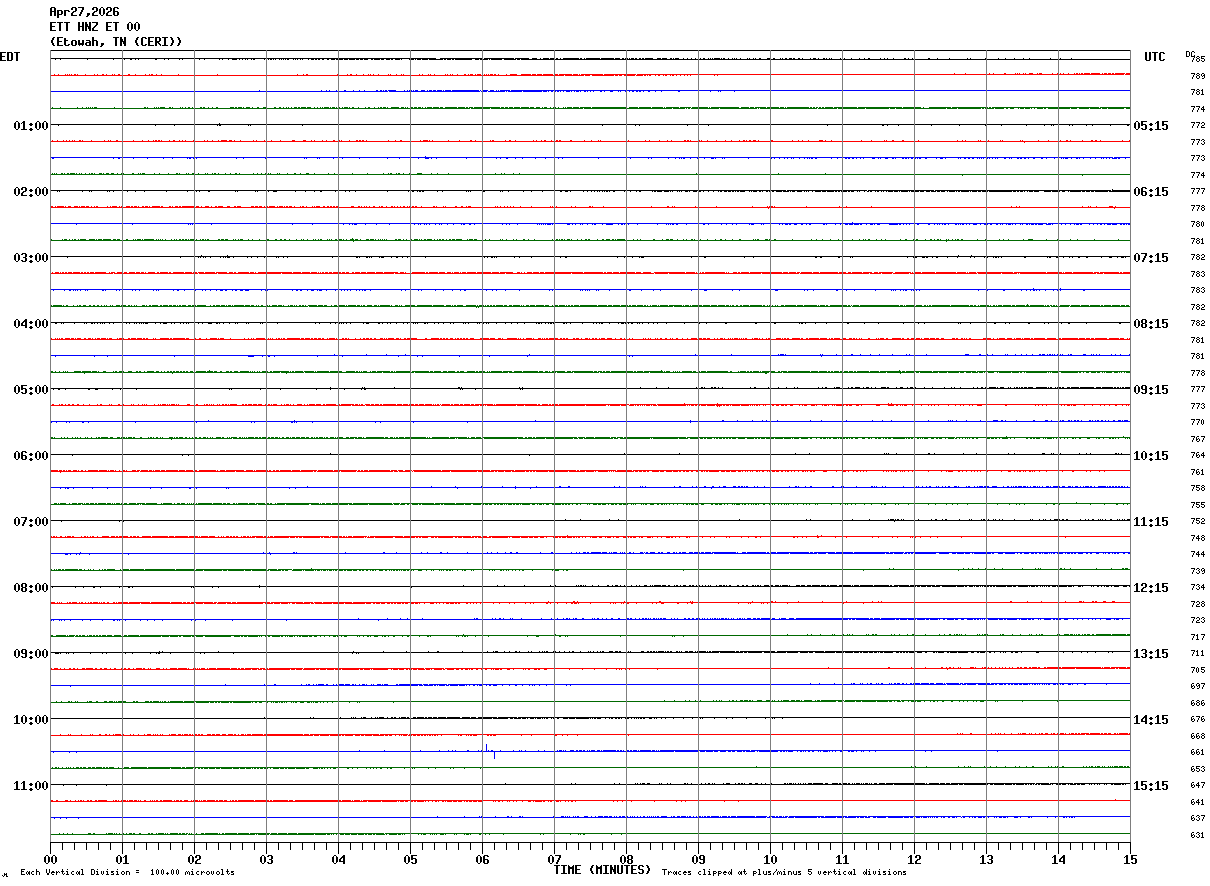The image size is (1210, 886).
Task: Click the blue spike near minute 06
Action: (x=486, y=748)
